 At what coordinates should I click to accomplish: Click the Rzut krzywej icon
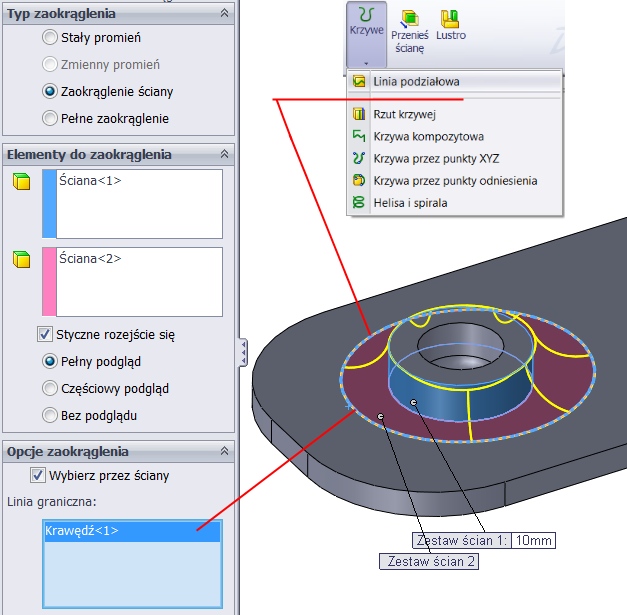click(x=359, y=114)
